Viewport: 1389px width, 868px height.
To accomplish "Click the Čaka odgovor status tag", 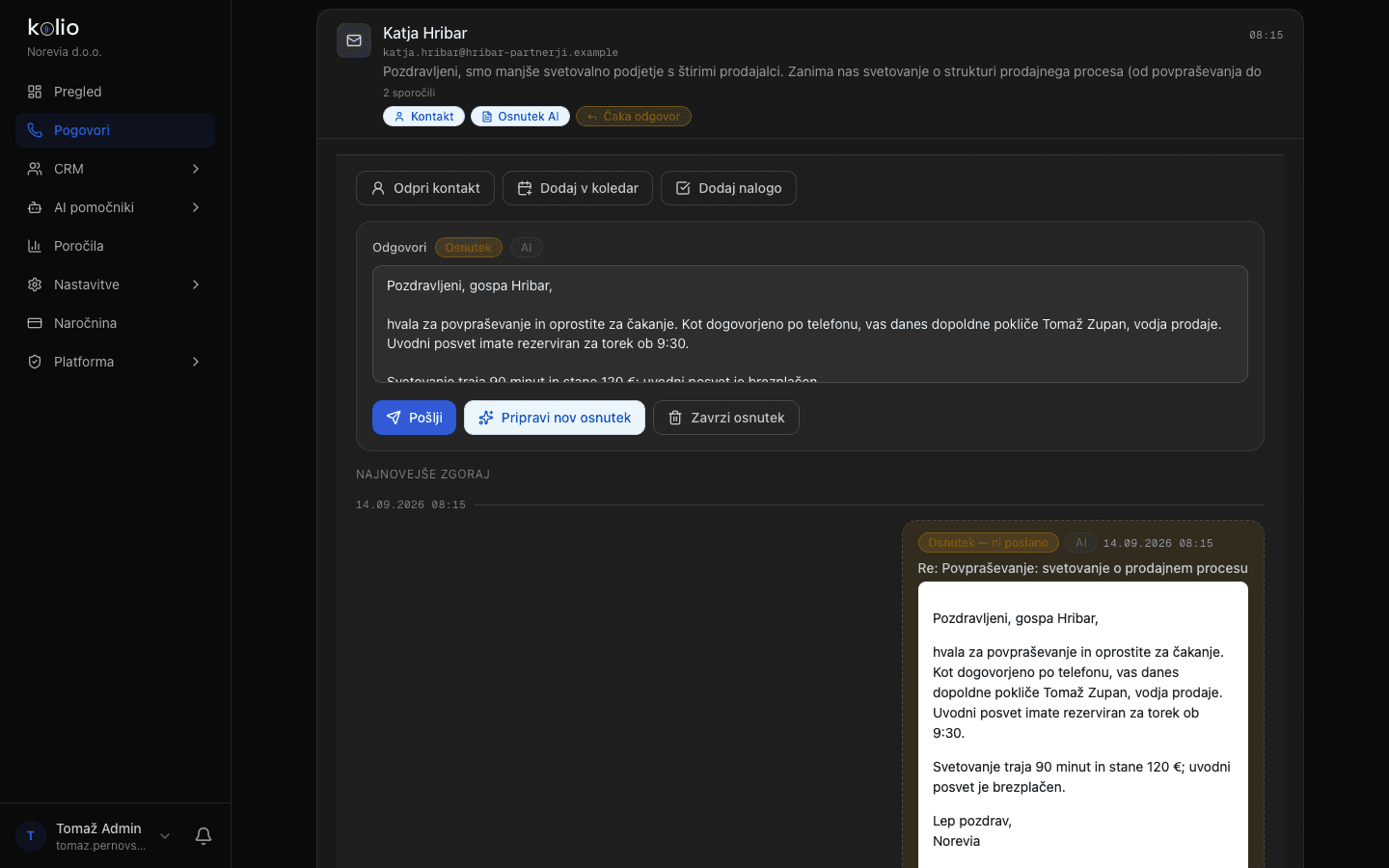I will click(634, 117).
